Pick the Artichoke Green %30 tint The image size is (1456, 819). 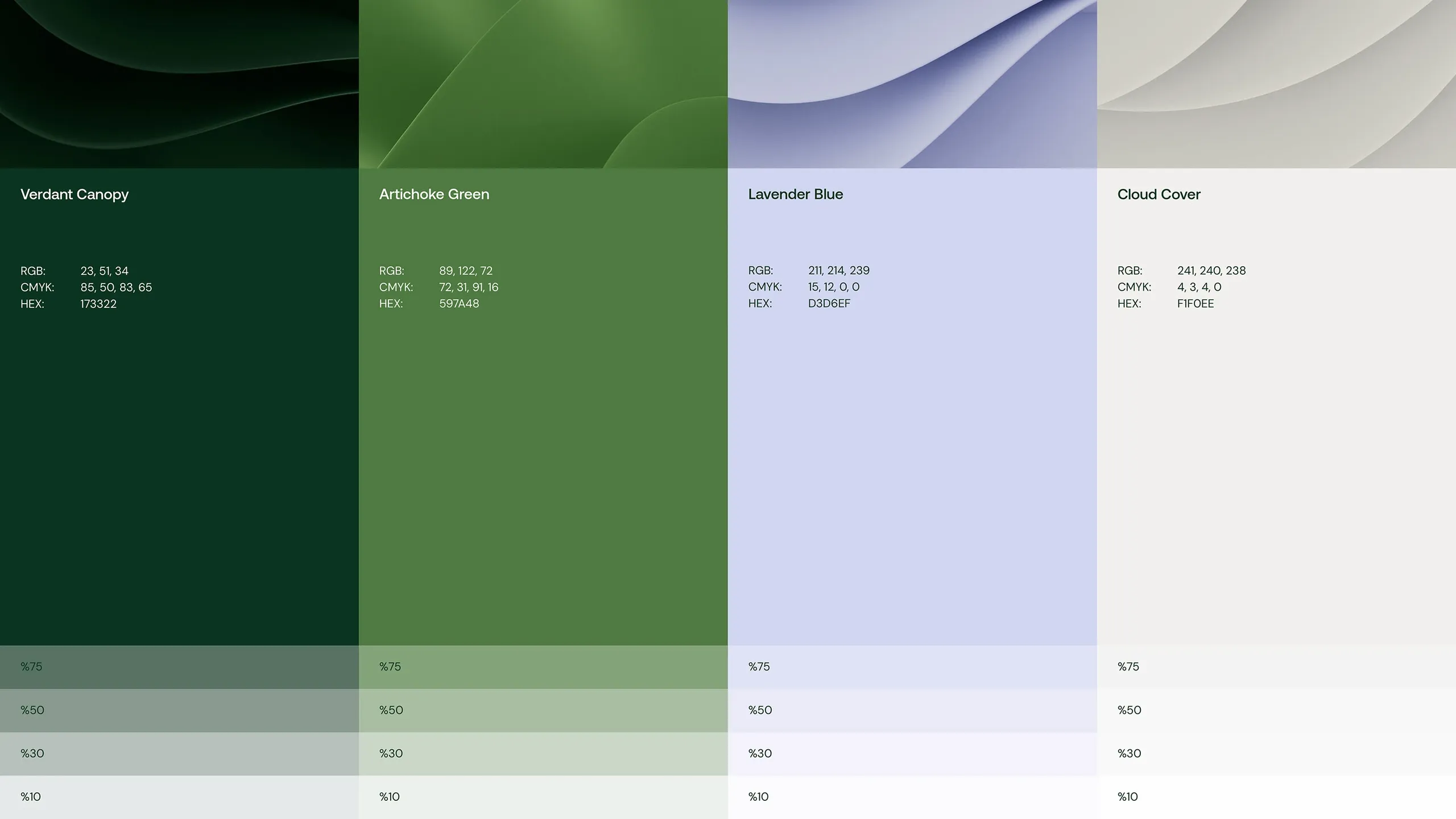(x=543, y=754)
